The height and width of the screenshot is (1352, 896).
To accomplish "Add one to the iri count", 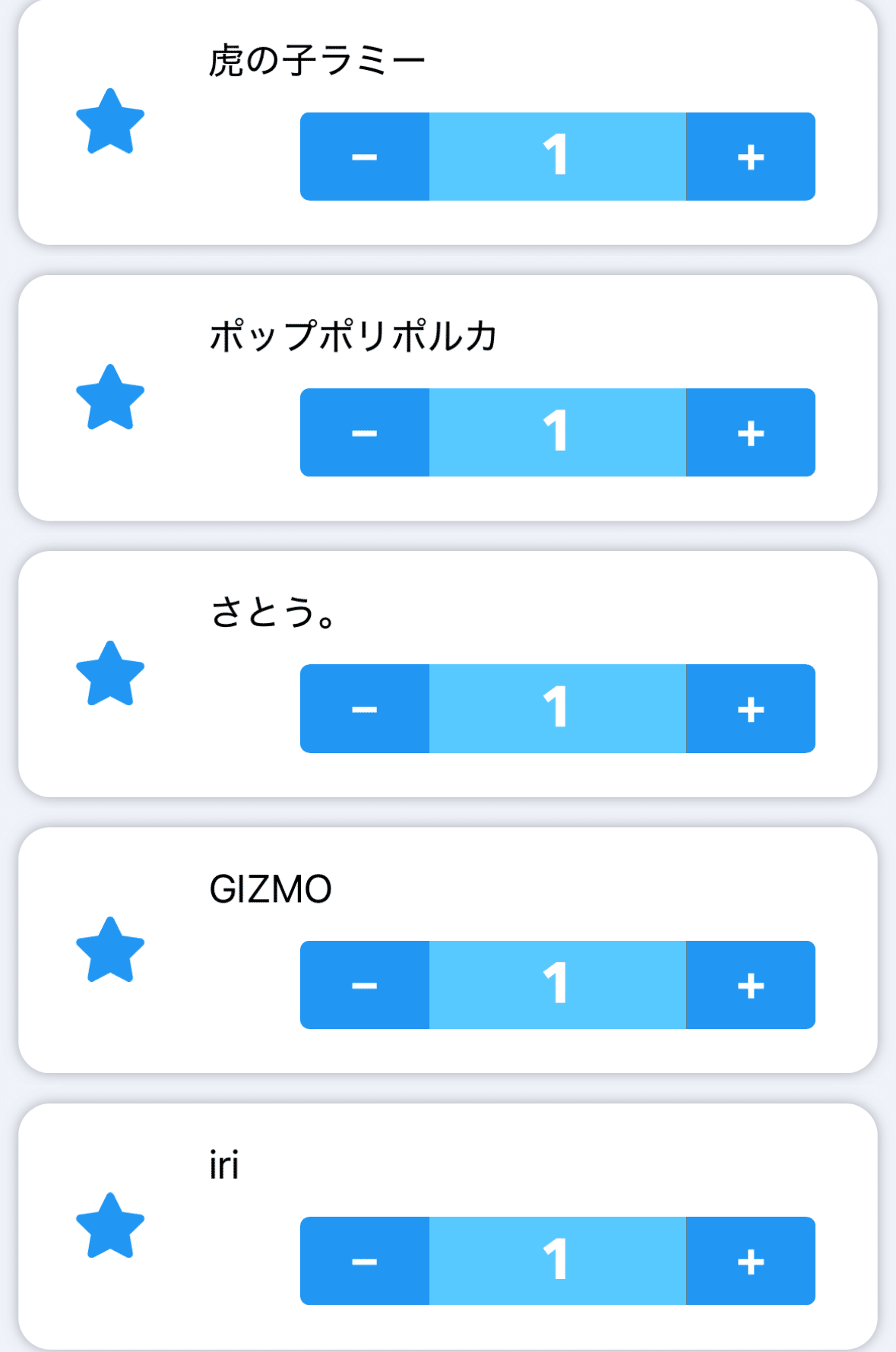I will [x=750, y=1261].
